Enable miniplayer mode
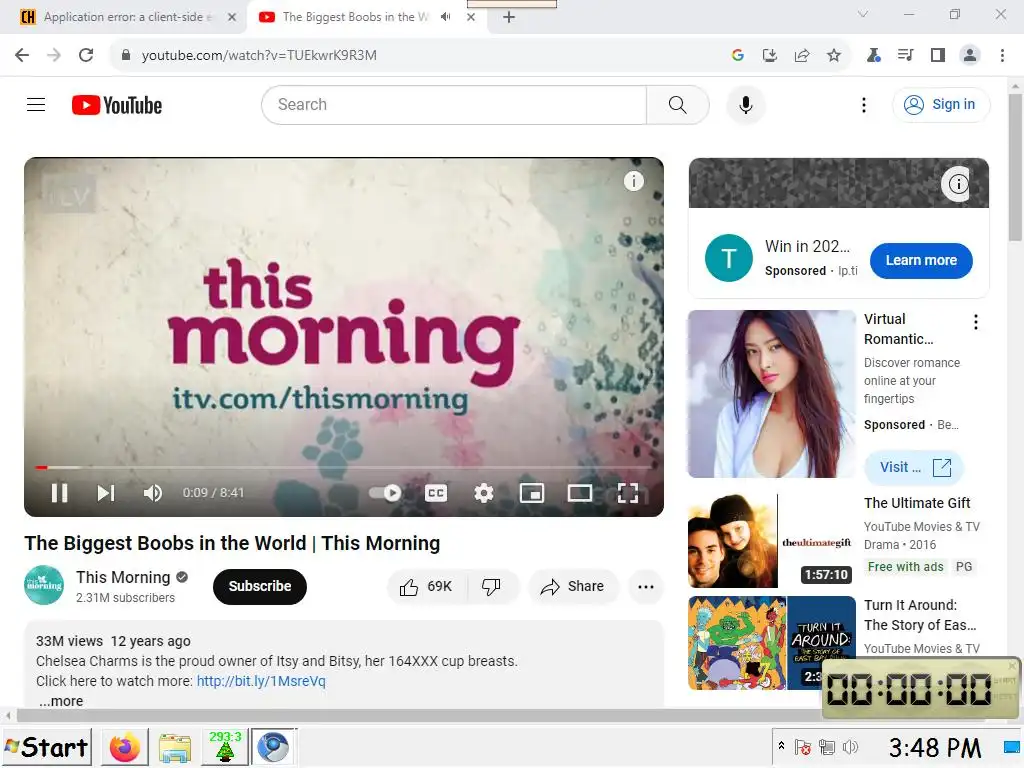Image resolution: width=1024 pixels, height=768 pixels. [x=532, y=493]
